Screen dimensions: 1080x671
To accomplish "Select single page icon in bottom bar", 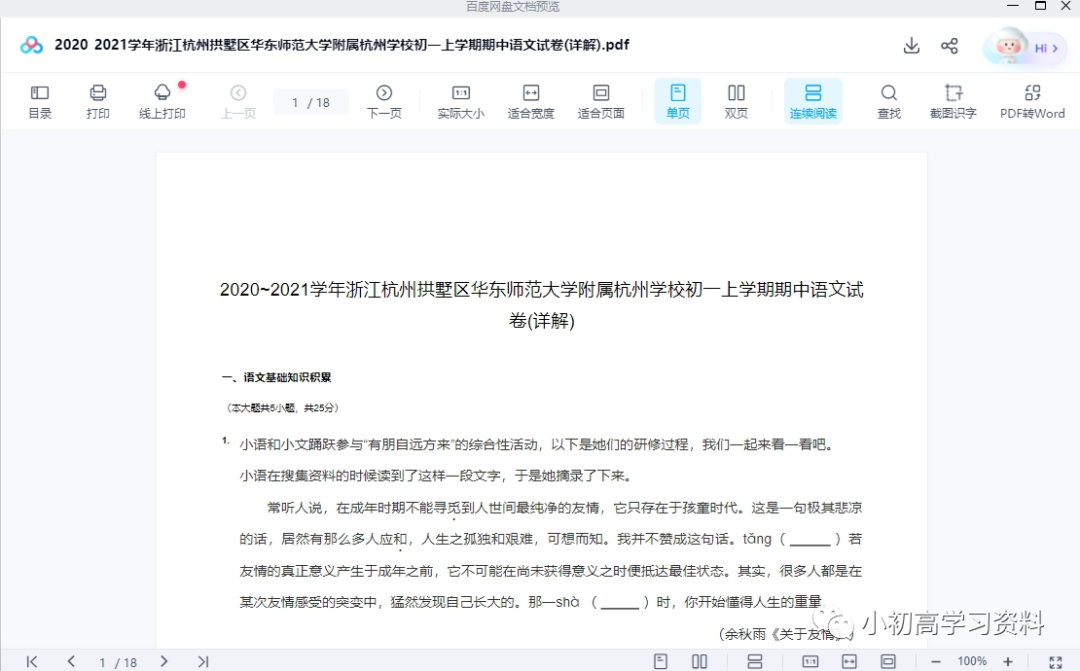I will (x=661, y=661).
